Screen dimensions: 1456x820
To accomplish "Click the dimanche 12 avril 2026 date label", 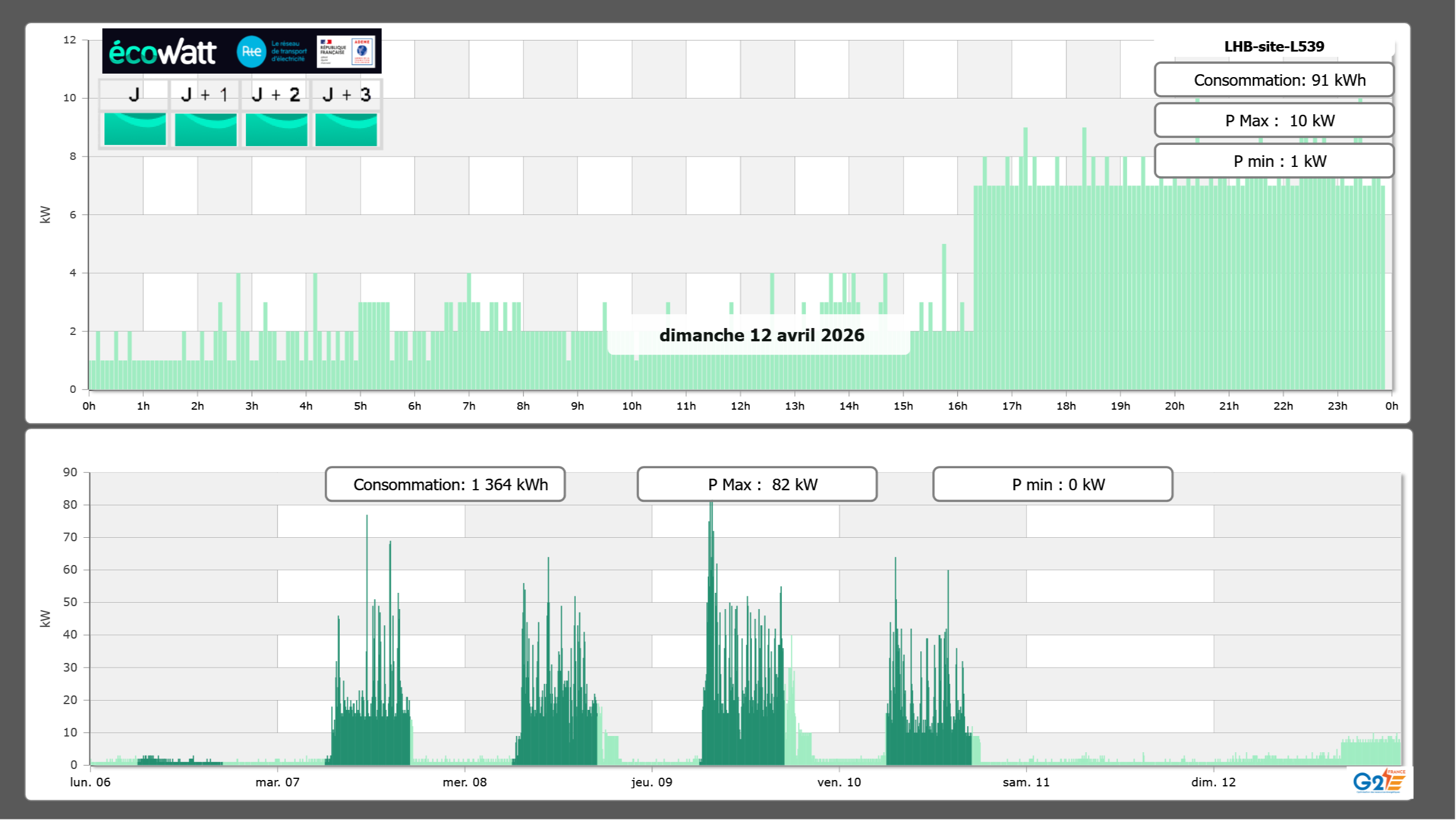I will (761, 336).
